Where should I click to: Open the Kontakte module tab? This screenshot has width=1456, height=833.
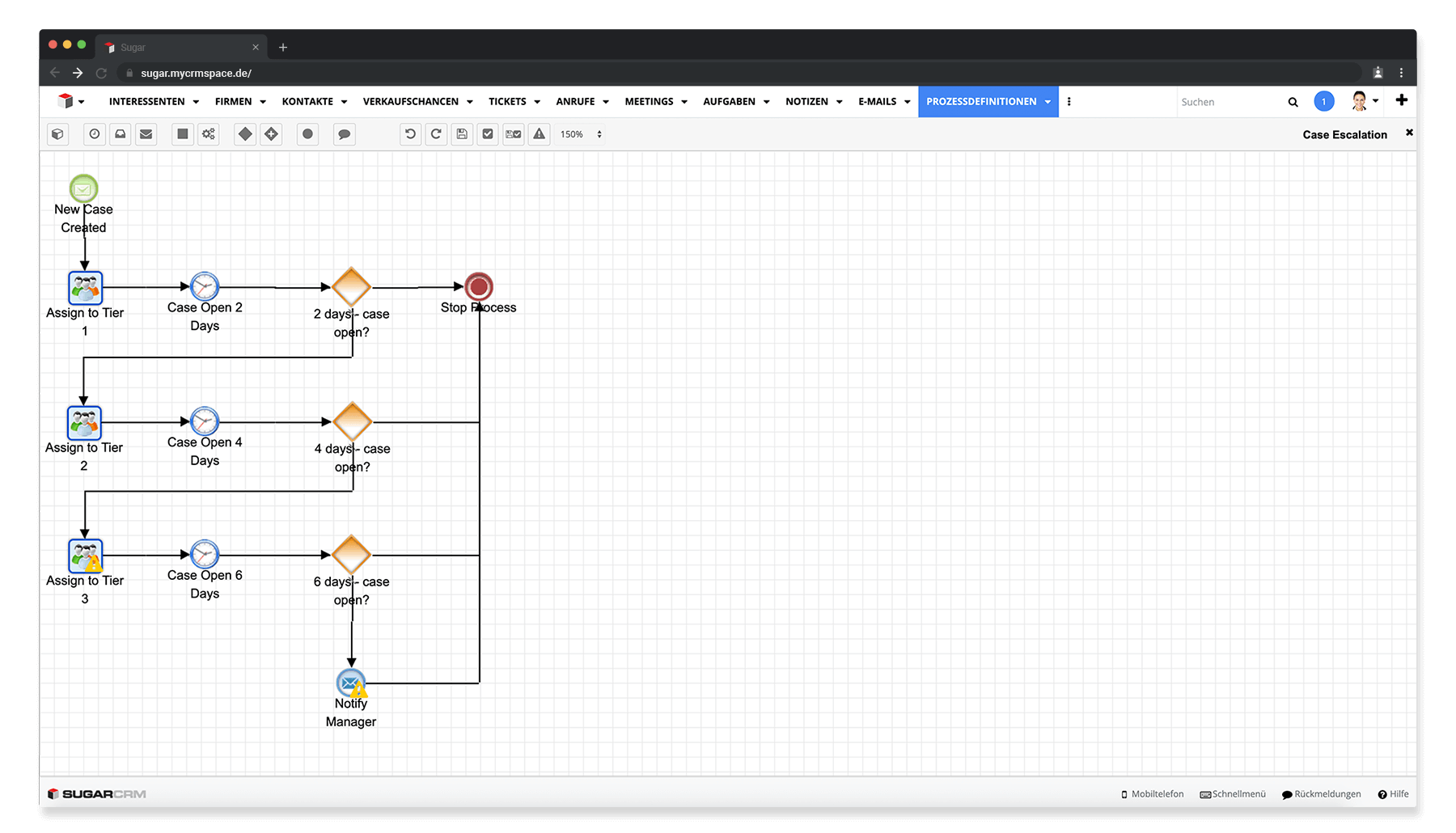307,102
